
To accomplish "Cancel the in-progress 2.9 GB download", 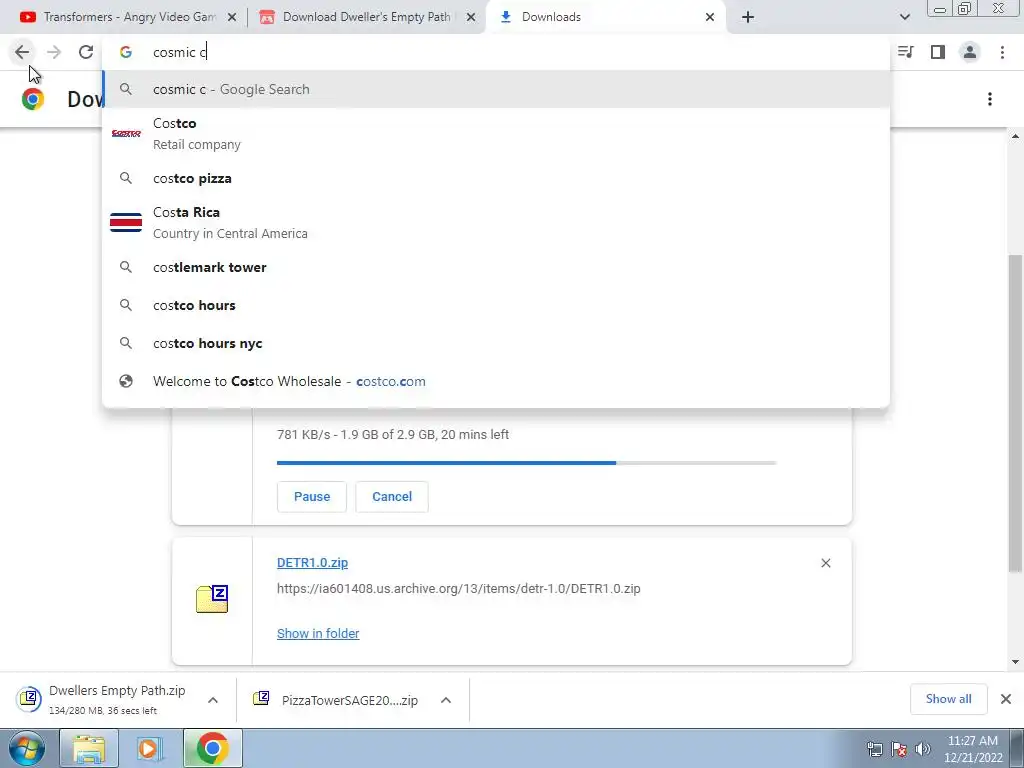I will 392,496.
